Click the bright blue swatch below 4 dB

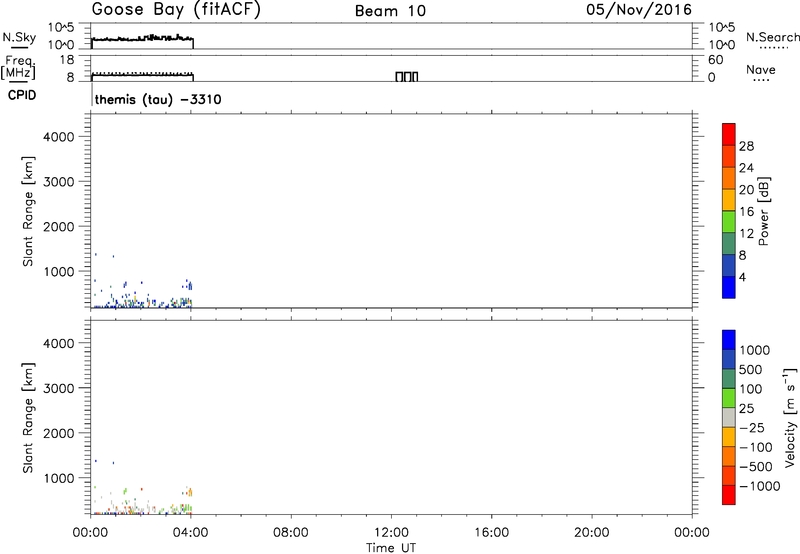(x=729, y=287)
